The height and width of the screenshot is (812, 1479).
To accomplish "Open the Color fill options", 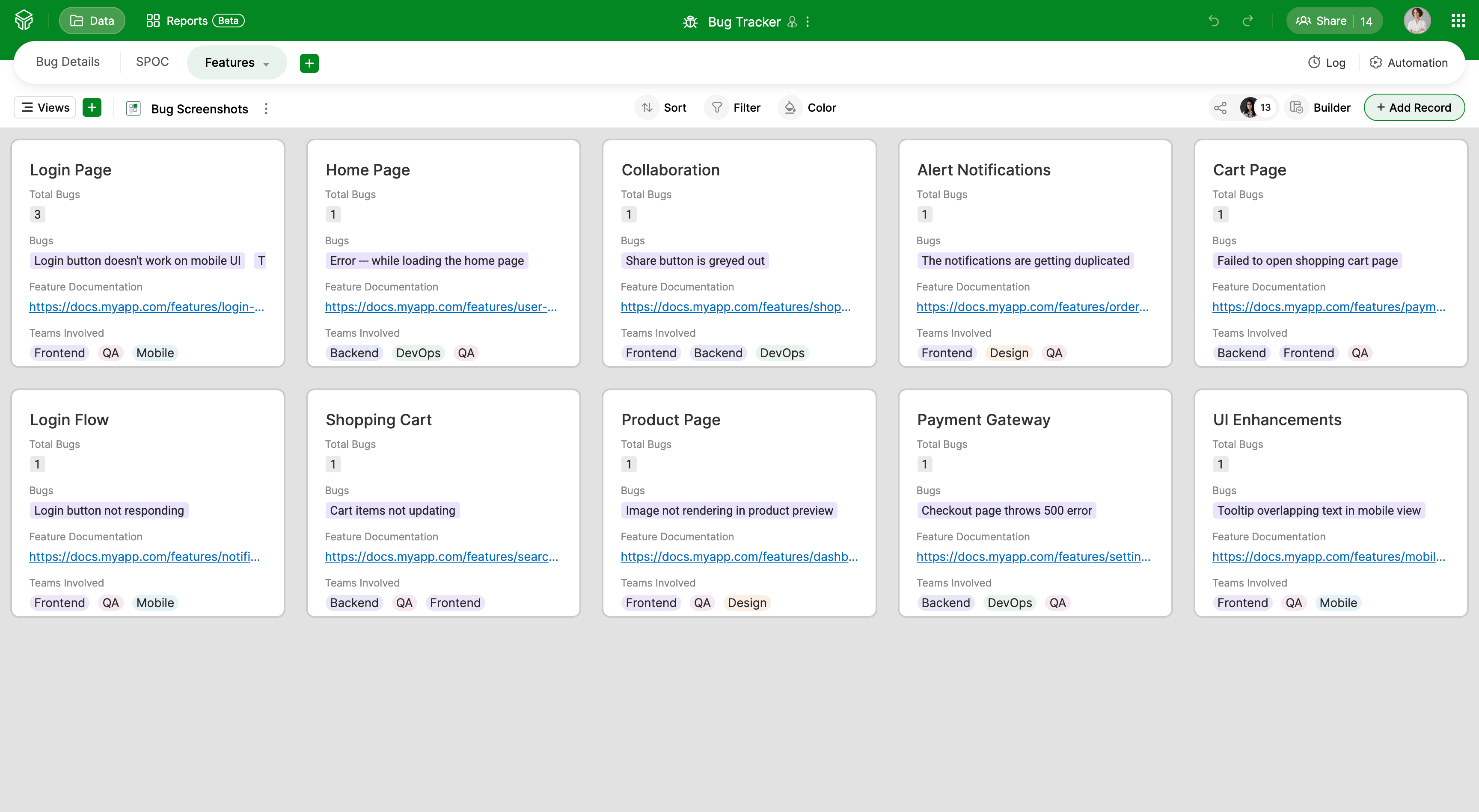I will (810, 108).
